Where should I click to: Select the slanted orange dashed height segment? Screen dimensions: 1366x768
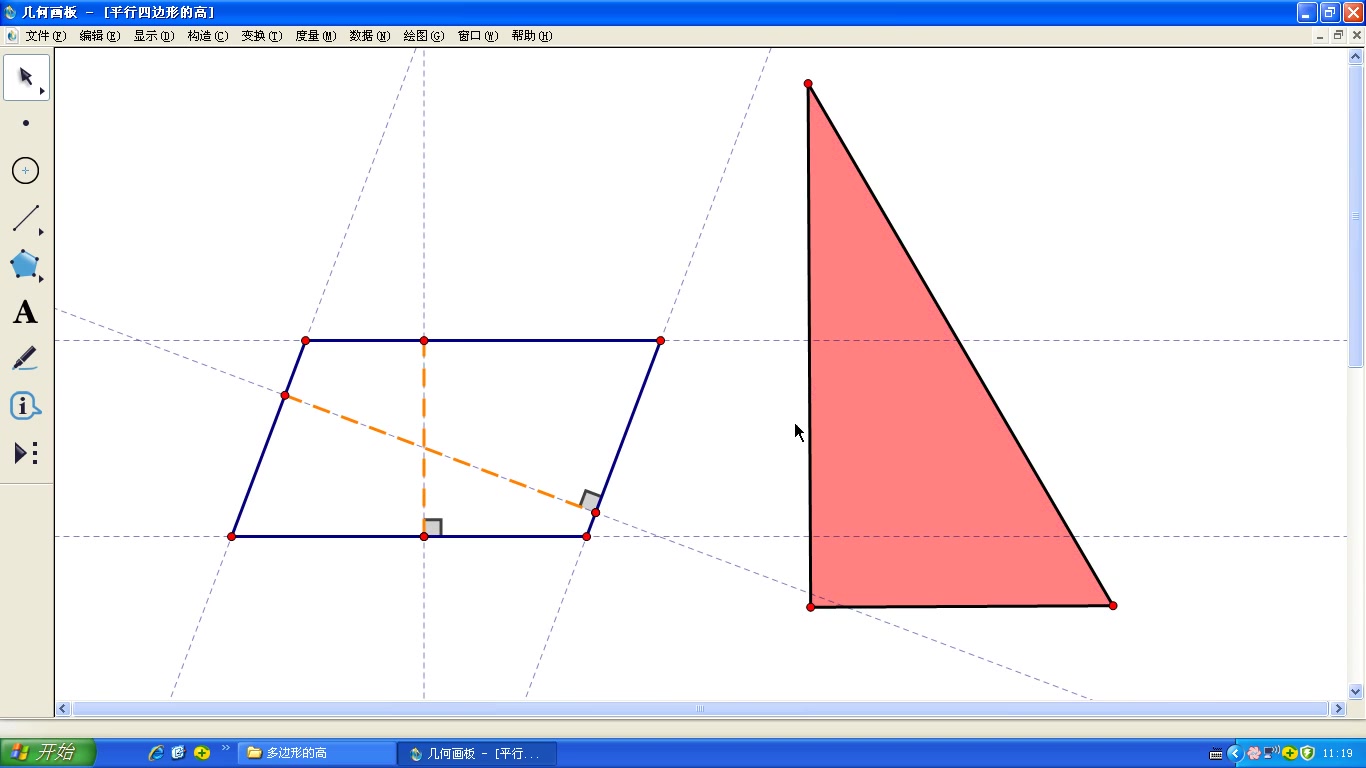tap(440, 455)
